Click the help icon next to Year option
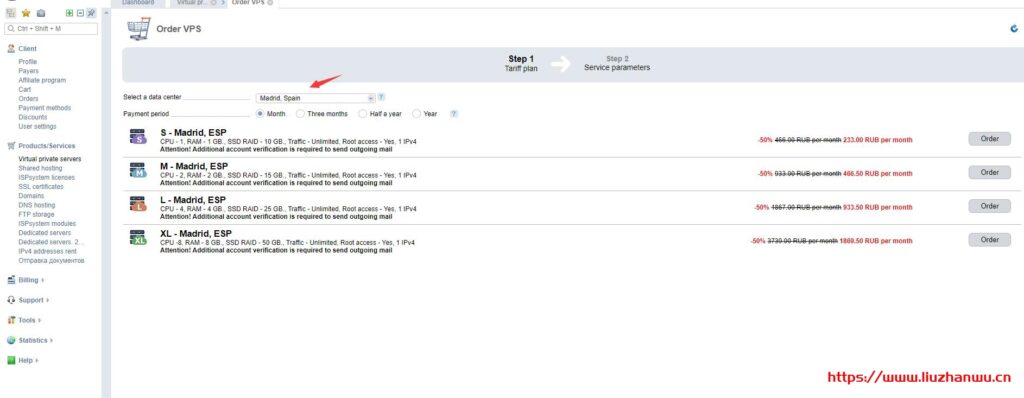 tap(454, 114)
